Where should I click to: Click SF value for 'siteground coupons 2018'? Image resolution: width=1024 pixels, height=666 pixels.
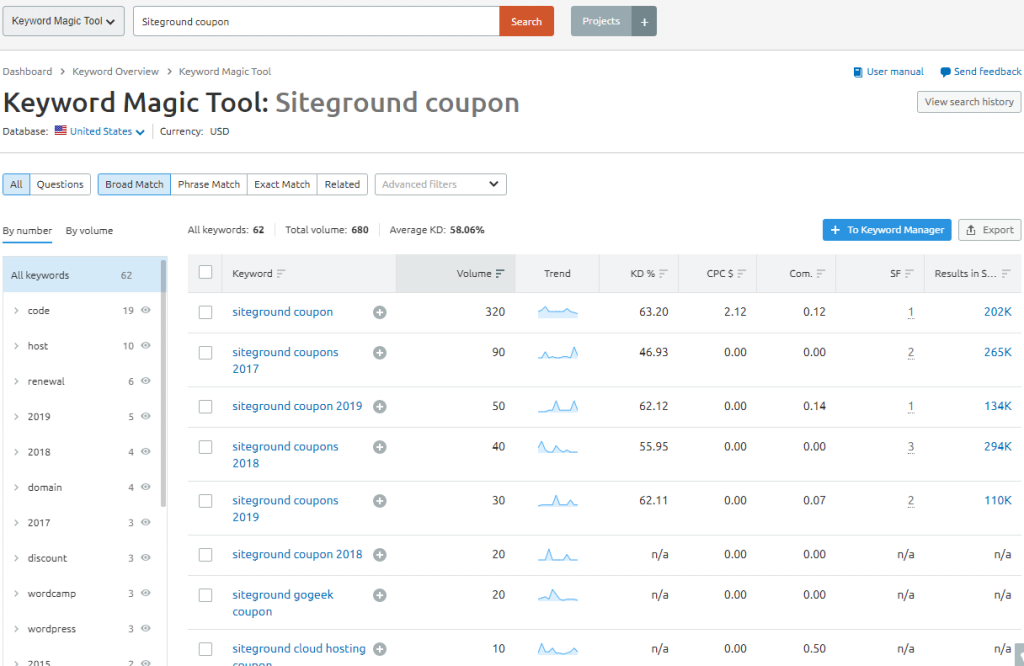pos(910,447)
